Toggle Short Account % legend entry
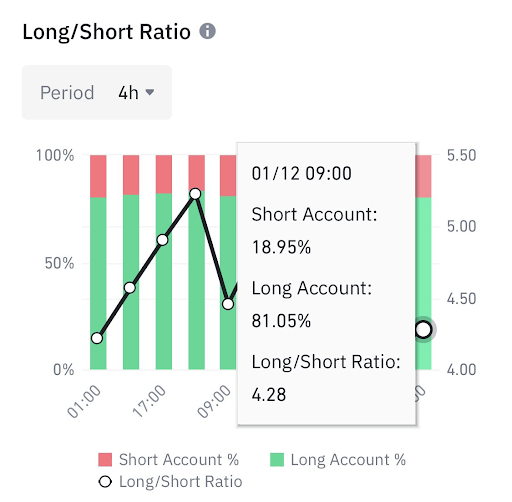The height and width of the screenshot is (502, 512). tap(168, 459)
